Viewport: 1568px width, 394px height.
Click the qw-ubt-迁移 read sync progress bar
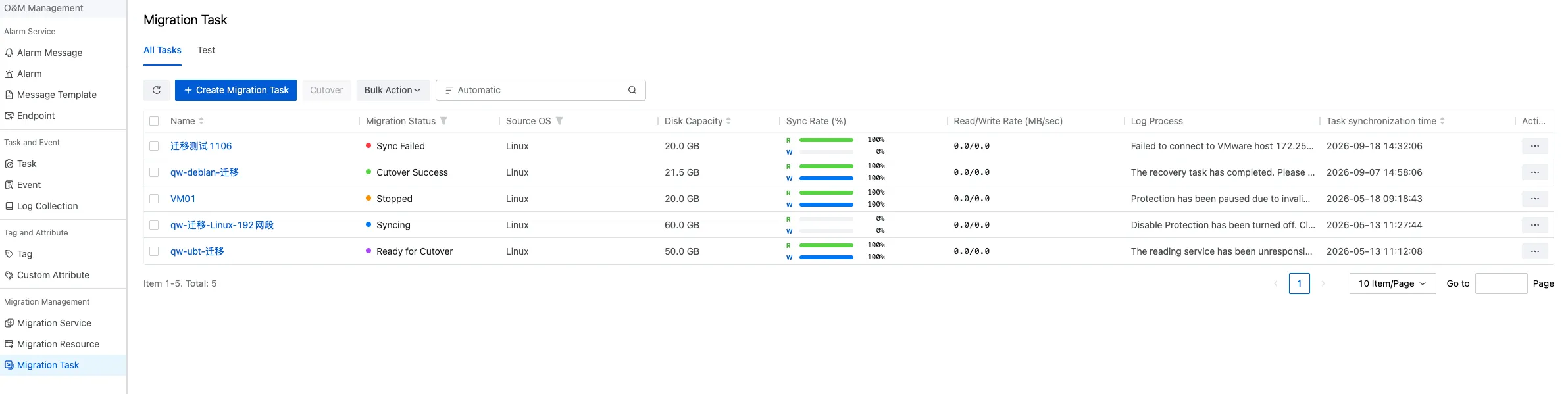[x=826, y=245]
